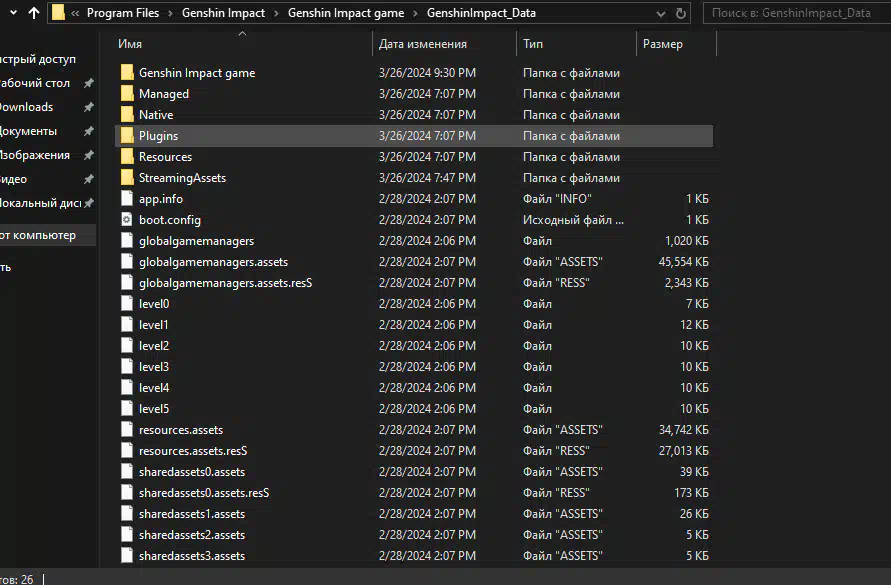This screenshot has height=585, width=891.
Task: Open the address bar history dropdown
Action: (x=659, y=14)
